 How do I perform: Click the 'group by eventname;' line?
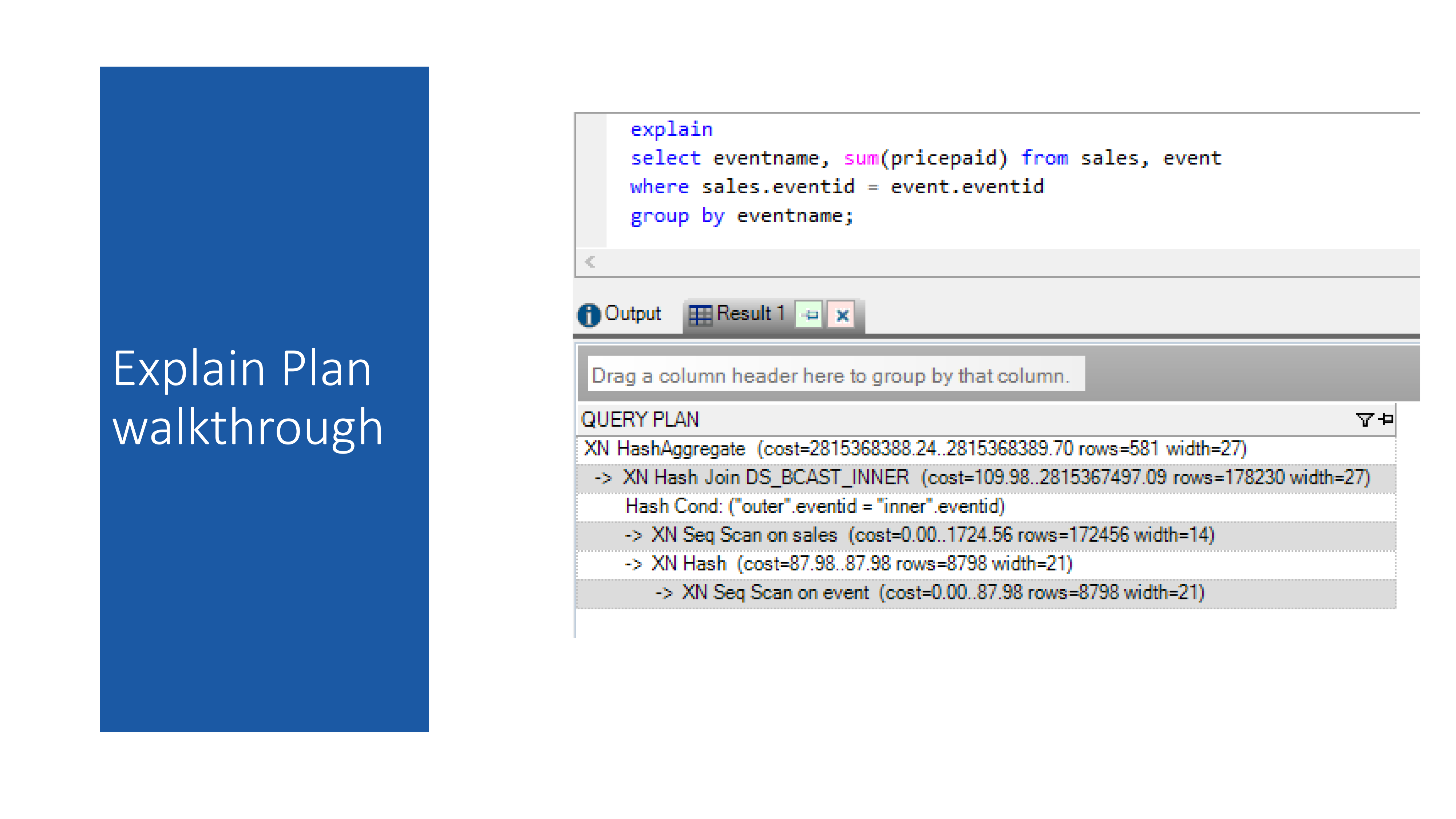tap(741, 216)
